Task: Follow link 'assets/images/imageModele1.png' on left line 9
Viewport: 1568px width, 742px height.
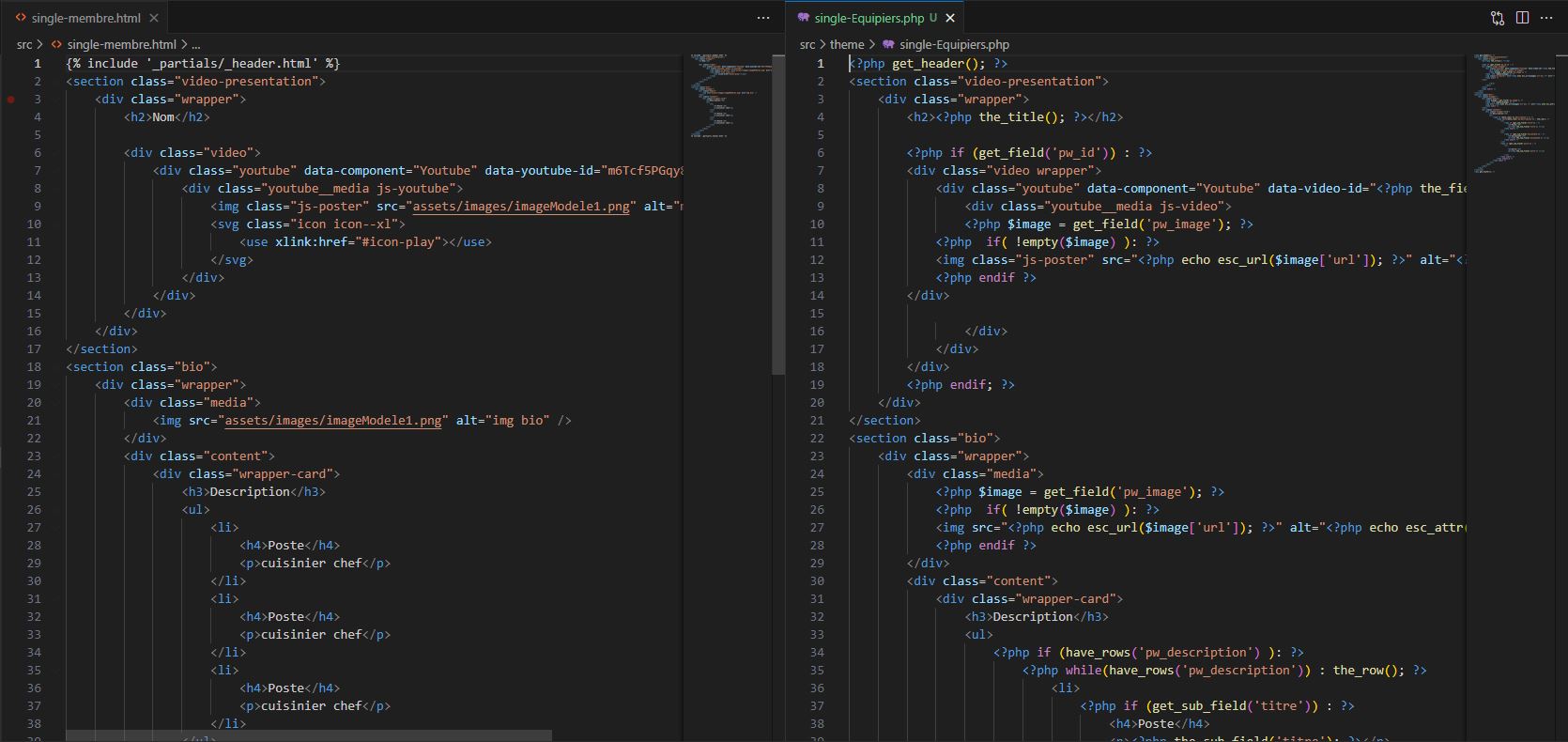Action: pos(521,206)
